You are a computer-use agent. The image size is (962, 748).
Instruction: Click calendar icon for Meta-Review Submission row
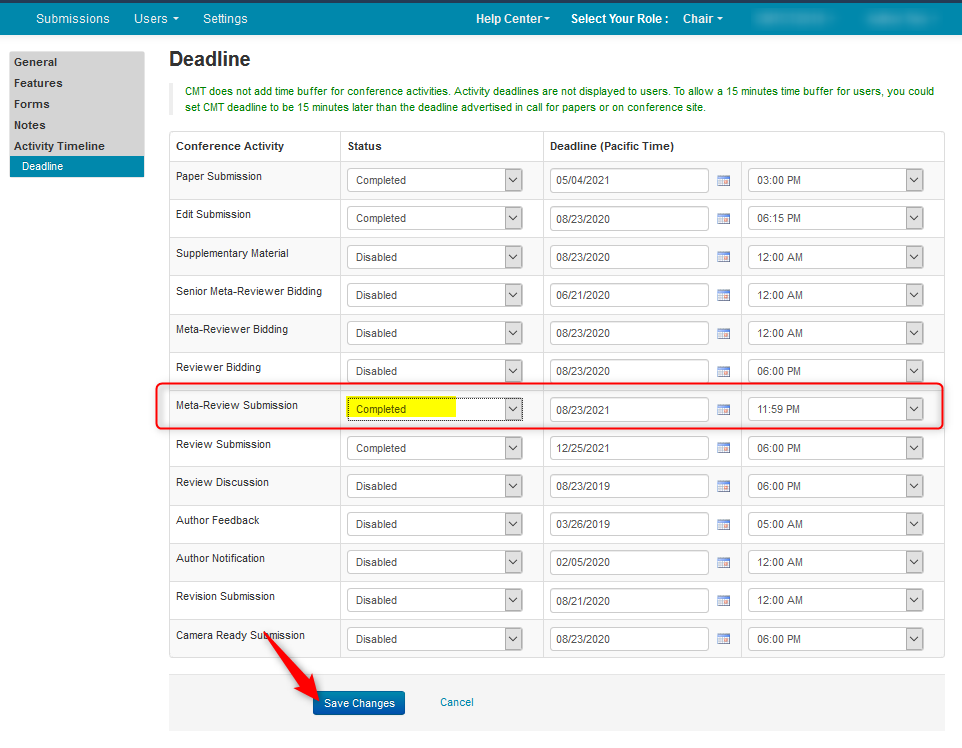click(724, 410)
